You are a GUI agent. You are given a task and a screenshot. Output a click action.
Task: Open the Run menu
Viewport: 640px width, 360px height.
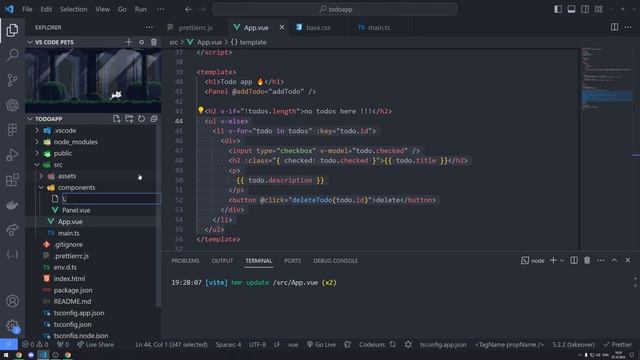140,9
